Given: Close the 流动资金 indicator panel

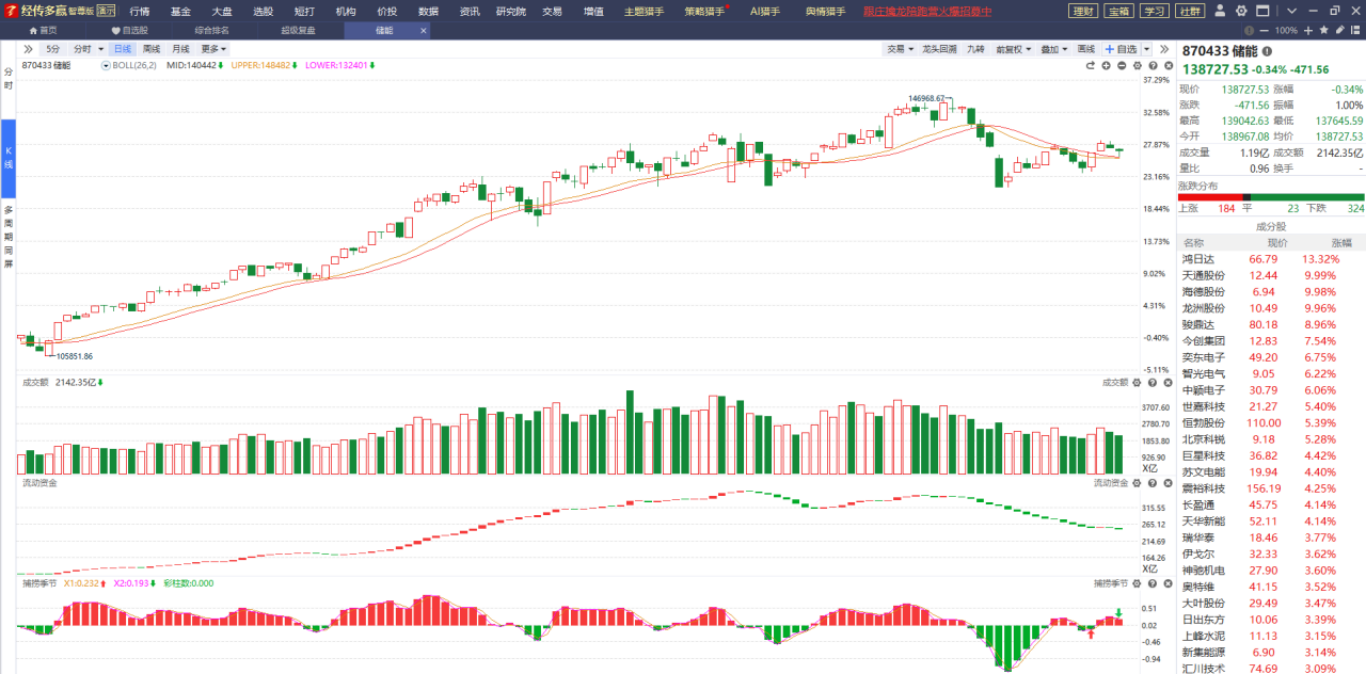Looking at the screenshot, I should 1166,483.
